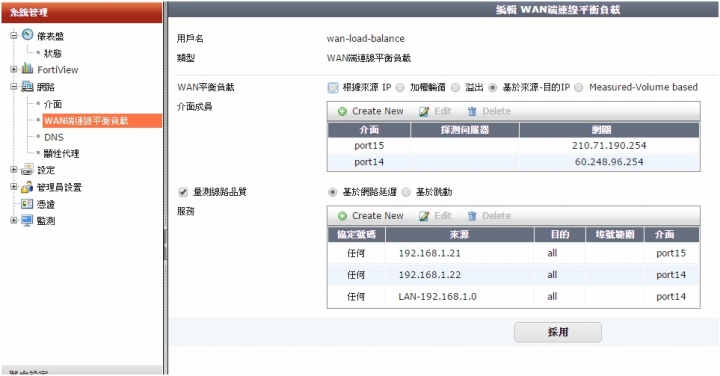Open 介面 under network
The width and height of the screenshot is (720, 376).
tap(53, 104)
